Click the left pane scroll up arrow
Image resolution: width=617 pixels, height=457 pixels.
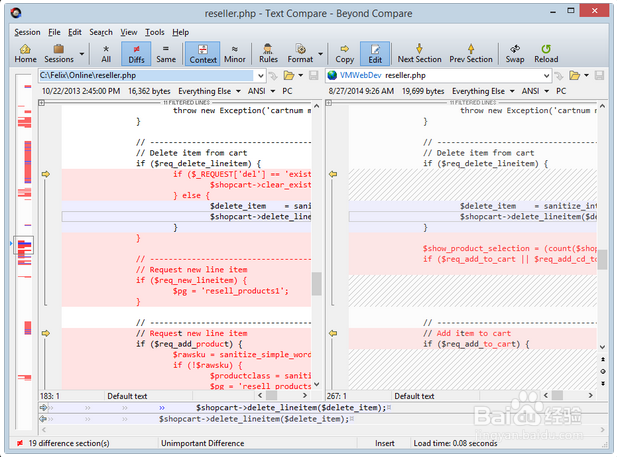coord(317,106)
